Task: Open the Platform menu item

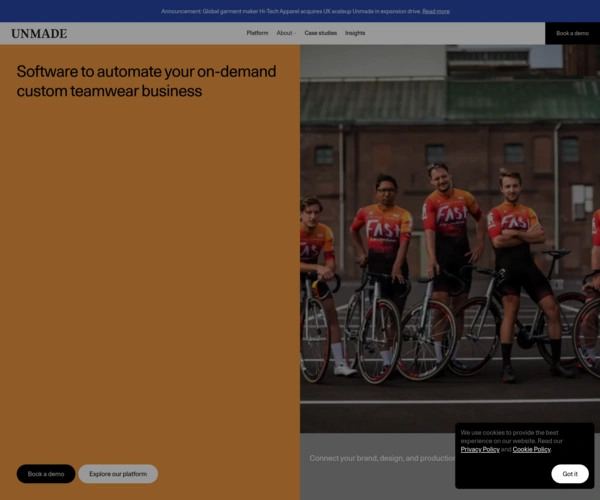Action: tap(257, 33)
